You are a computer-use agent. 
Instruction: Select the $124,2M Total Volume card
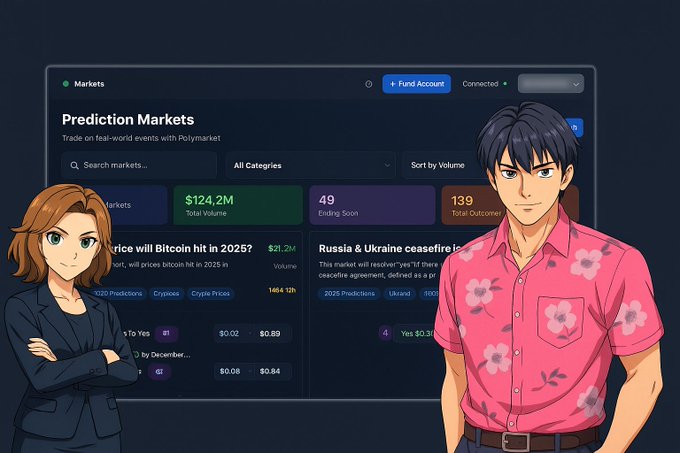point(238,205)
